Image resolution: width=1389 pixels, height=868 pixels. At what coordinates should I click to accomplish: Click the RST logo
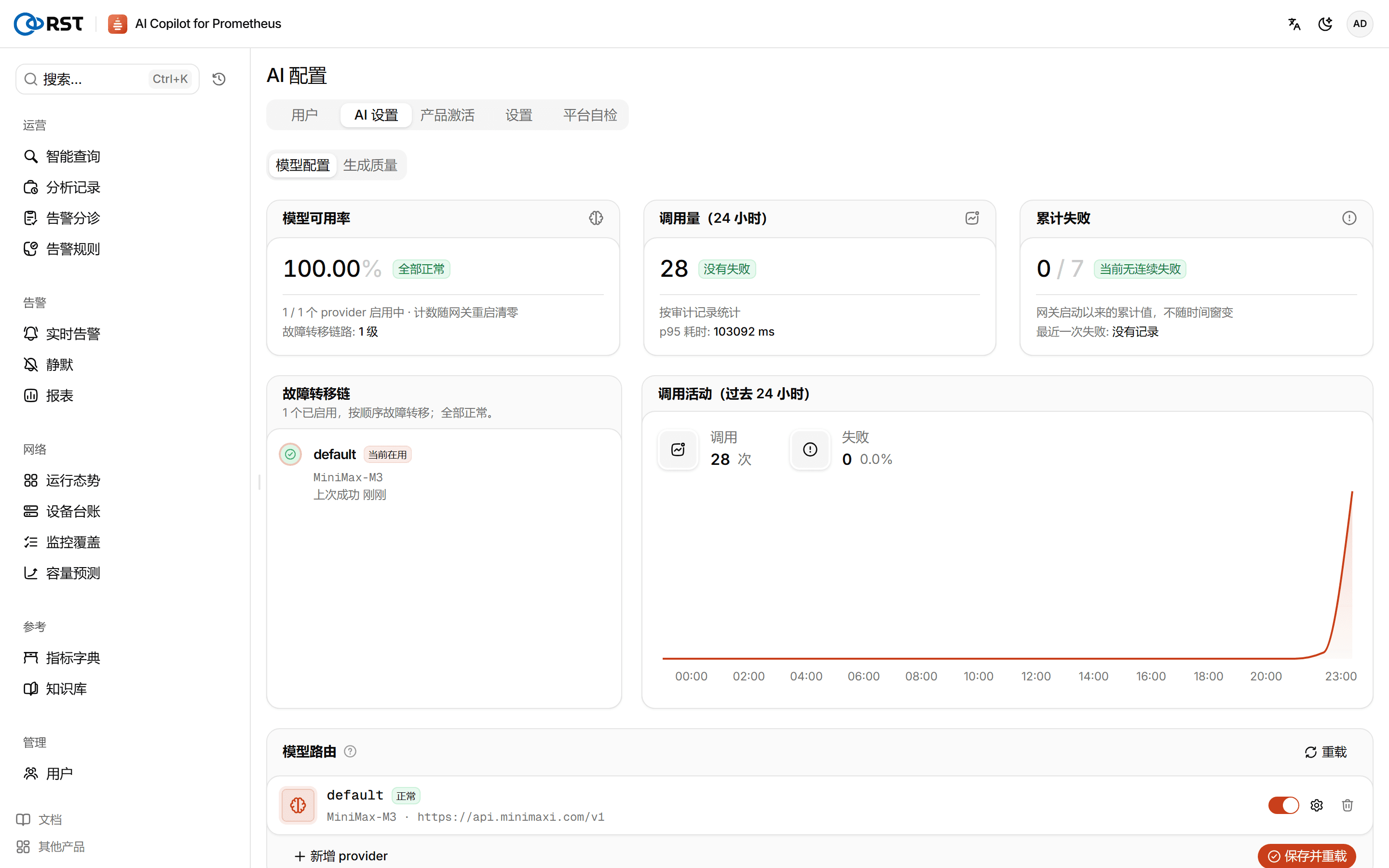pos(48,24)
